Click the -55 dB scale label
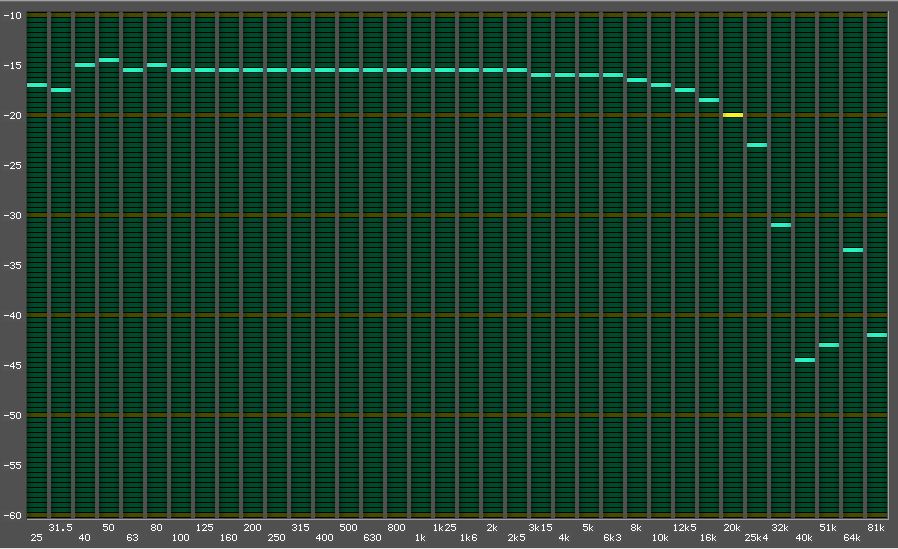898x549 pixels. pyautogui.click(x=12, y=465)
